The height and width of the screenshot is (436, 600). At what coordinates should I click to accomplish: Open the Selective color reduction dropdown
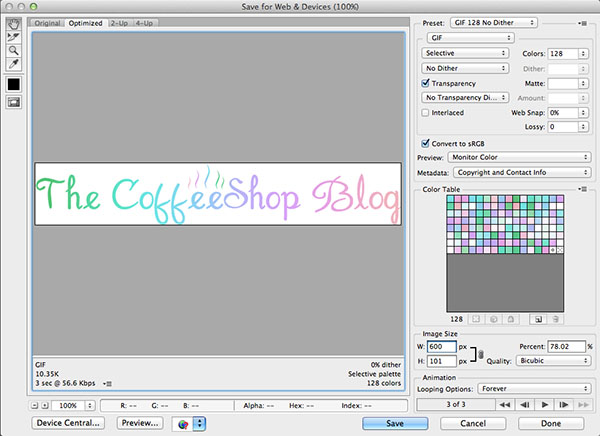(465, 53)
